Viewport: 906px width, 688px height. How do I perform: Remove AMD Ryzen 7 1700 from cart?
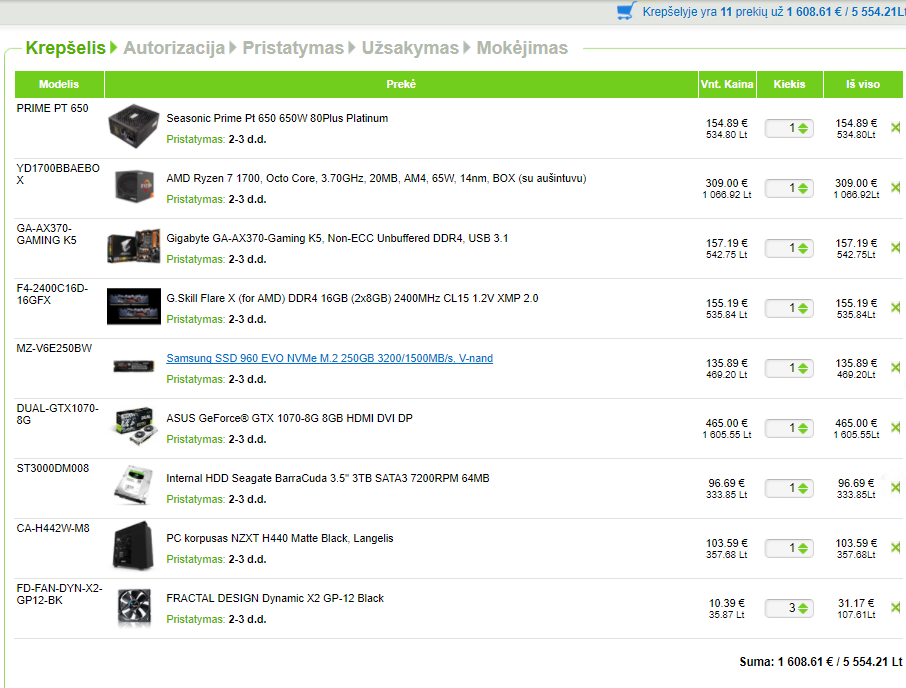coord(896,188)
